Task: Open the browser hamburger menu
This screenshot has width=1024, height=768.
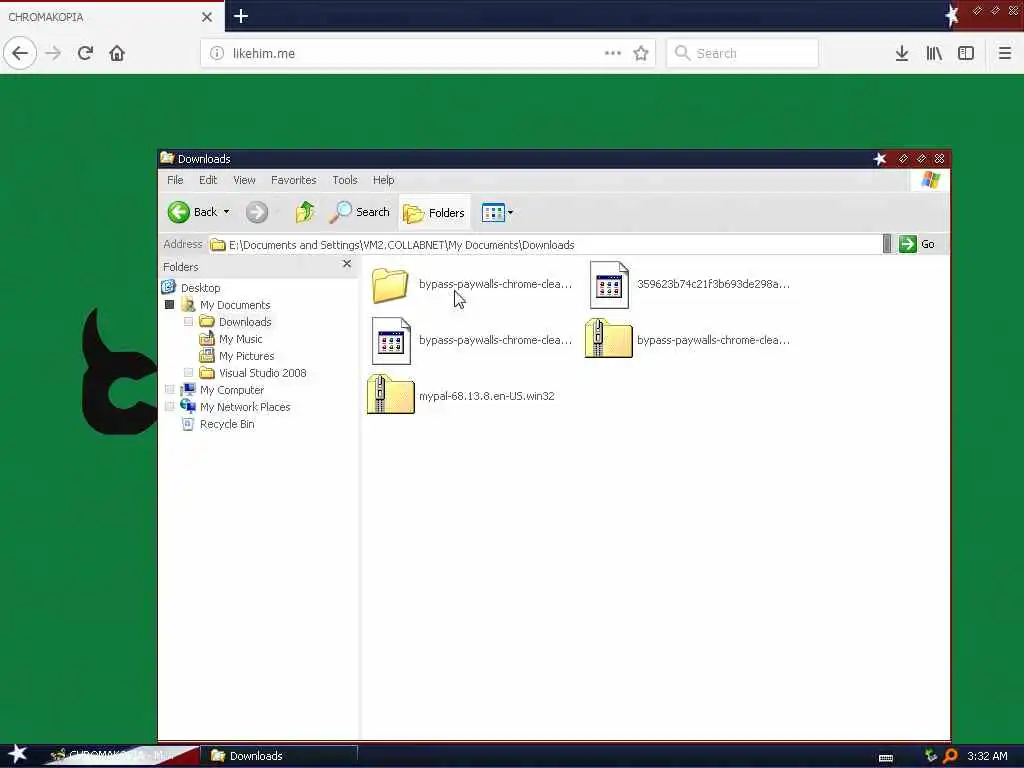Action: coord(1004,53)
